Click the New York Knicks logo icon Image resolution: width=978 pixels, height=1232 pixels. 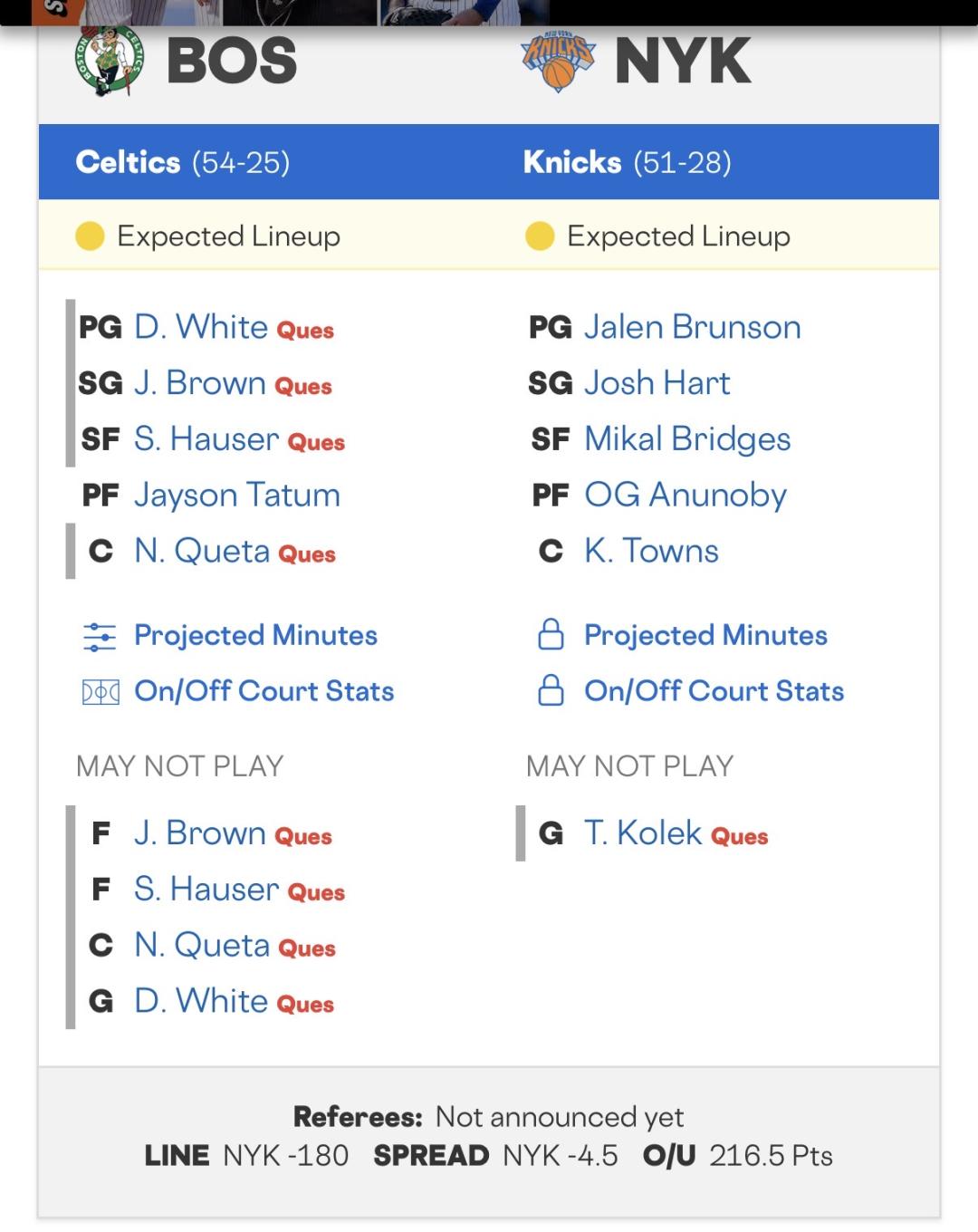click(x=558, y=62)
